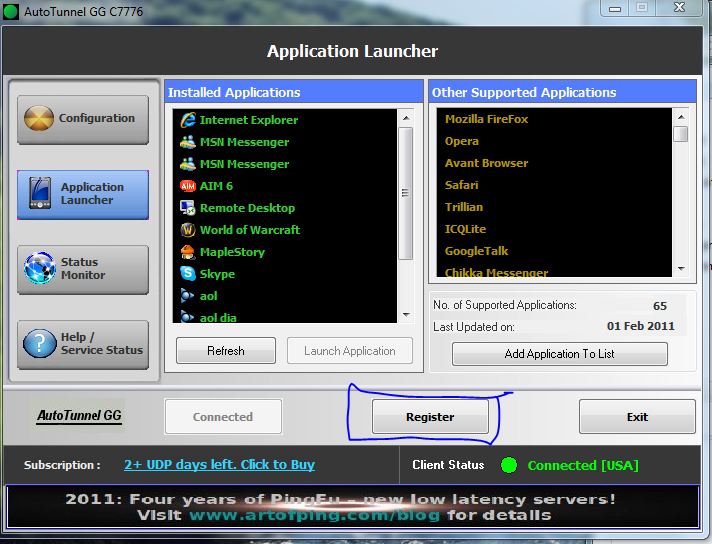Open www.artofping.com/blog link in banner
Screen dimensions: 712x544
(x=314, y=515)
